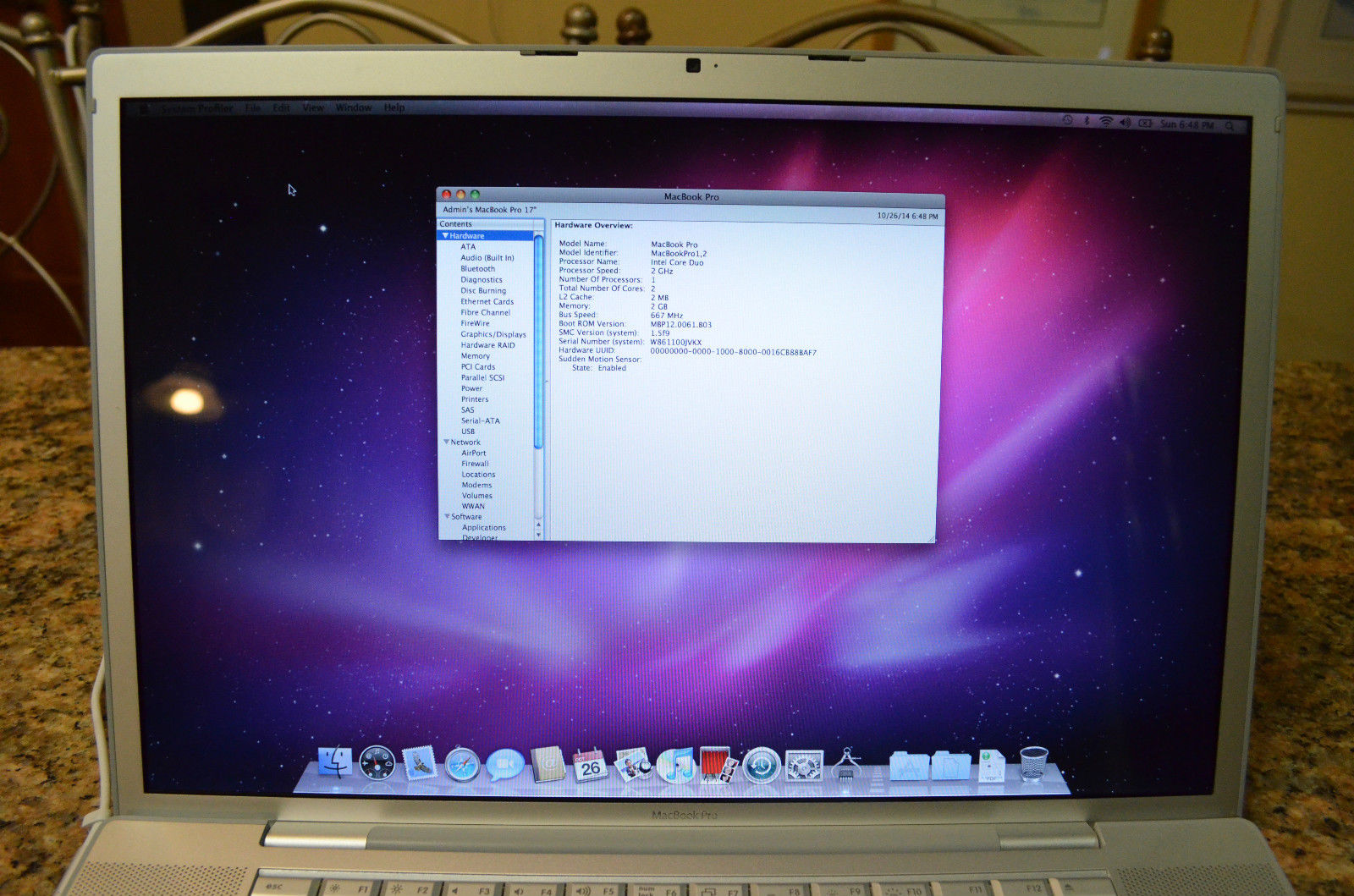Launch Safari compass icon in Dock

[x=462, y=765]
